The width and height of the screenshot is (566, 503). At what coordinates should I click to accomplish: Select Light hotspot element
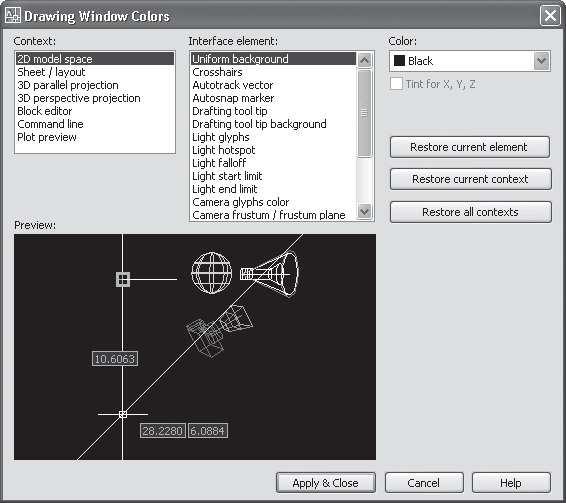[x=273, y=150]
